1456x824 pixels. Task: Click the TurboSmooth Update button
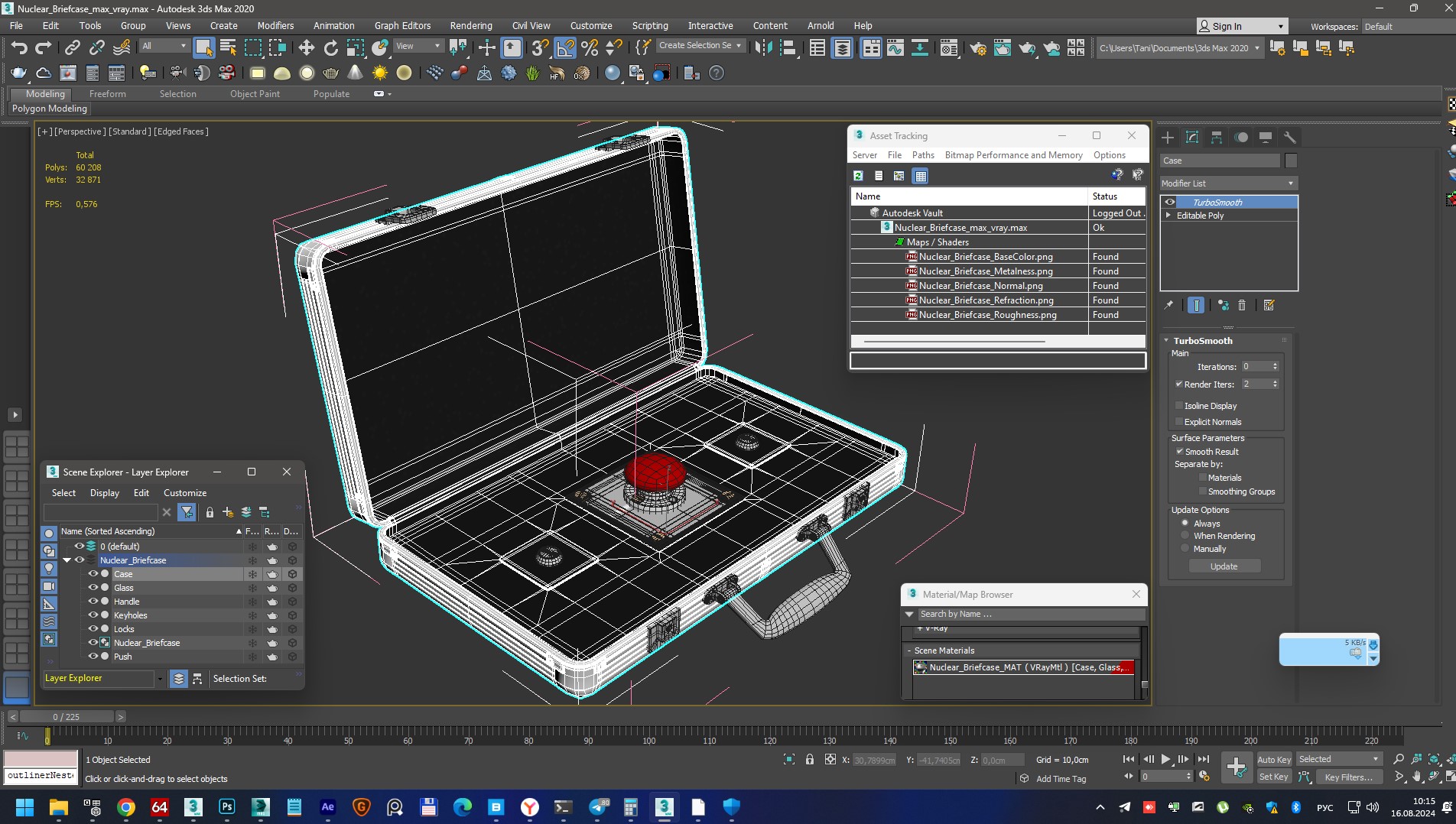pos(1224,566)
